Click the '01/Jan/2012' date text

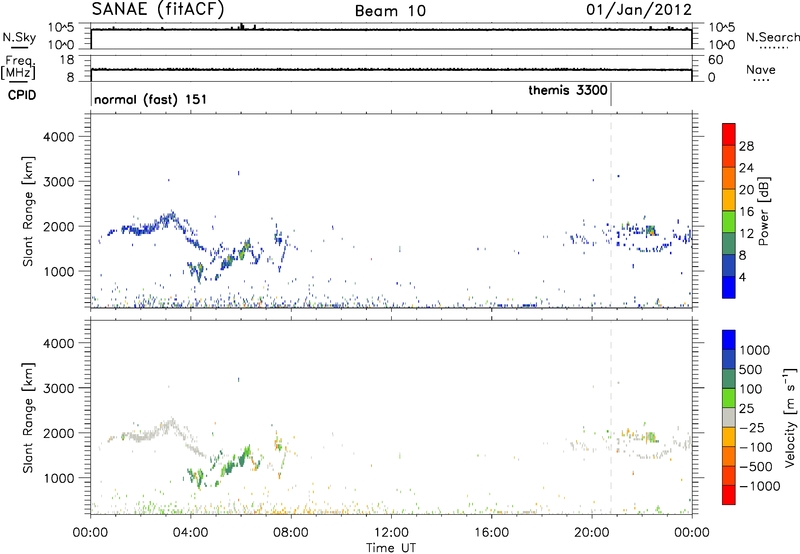click(x=639, y=10)
